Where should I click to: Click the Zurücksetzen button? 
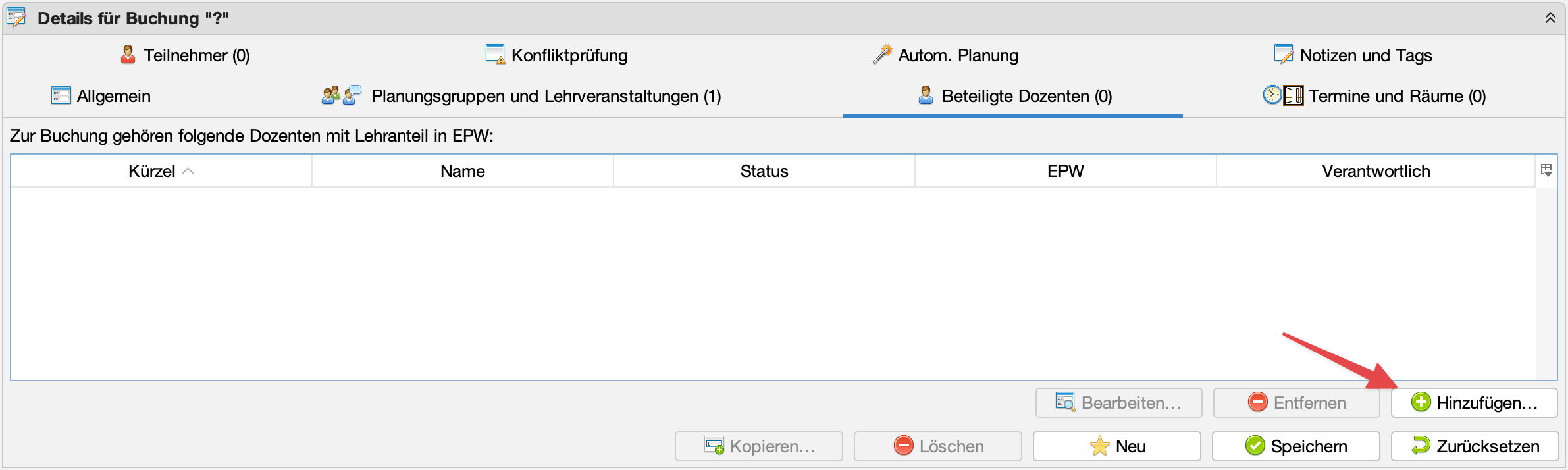click(x=1475, y=446)
